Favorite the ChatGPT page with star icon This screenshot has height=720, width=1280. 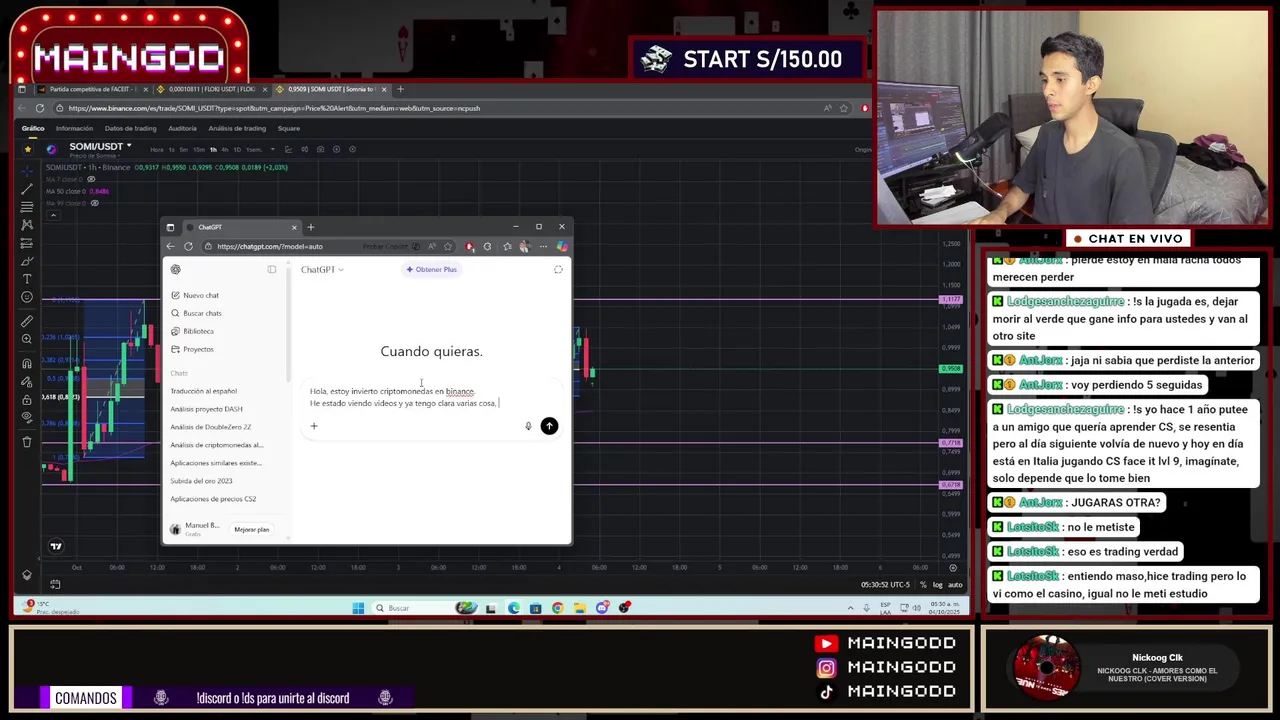coord(448,246)
